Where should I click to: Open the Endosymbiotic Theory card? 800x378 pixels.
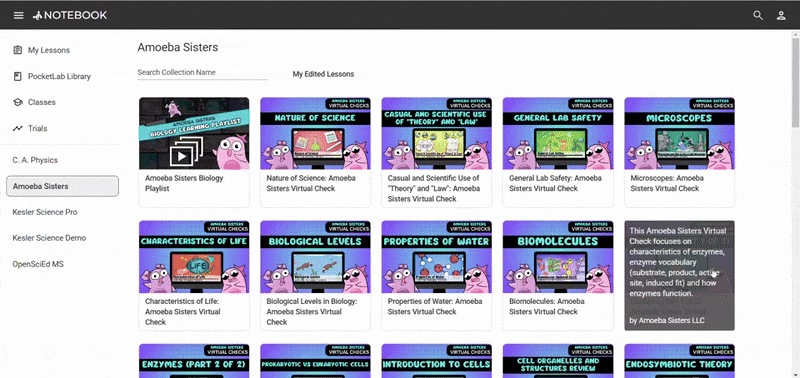[x=680, y=361]
